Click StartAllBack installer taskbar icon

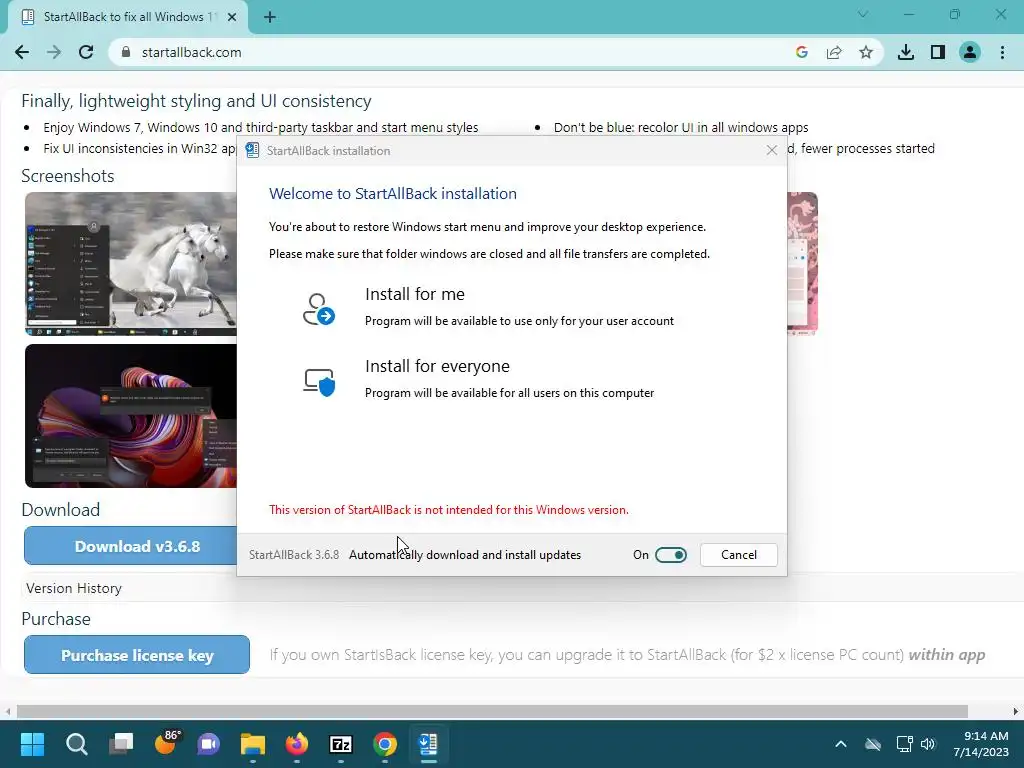tap(428, 744)
